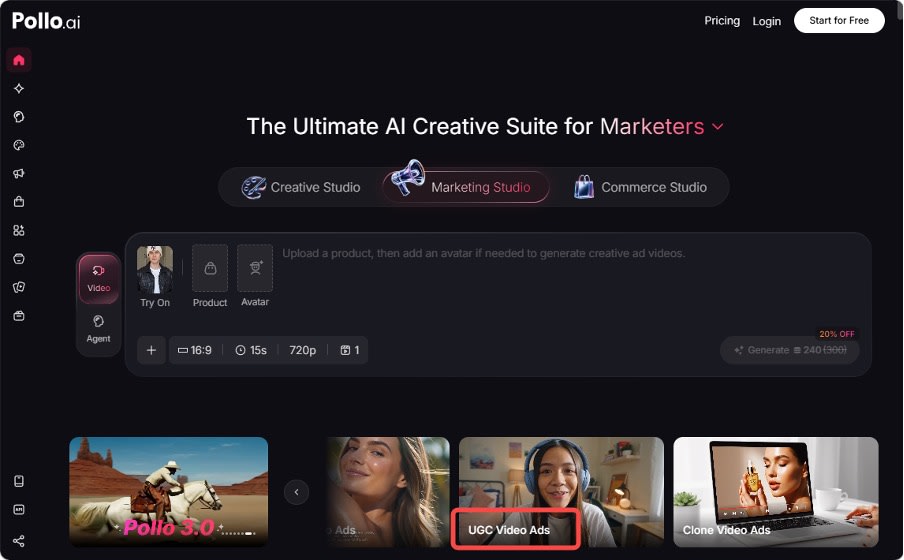Viewport: 904px width, 560px height.
Task: Open the Login link
Action: (766, 21)
